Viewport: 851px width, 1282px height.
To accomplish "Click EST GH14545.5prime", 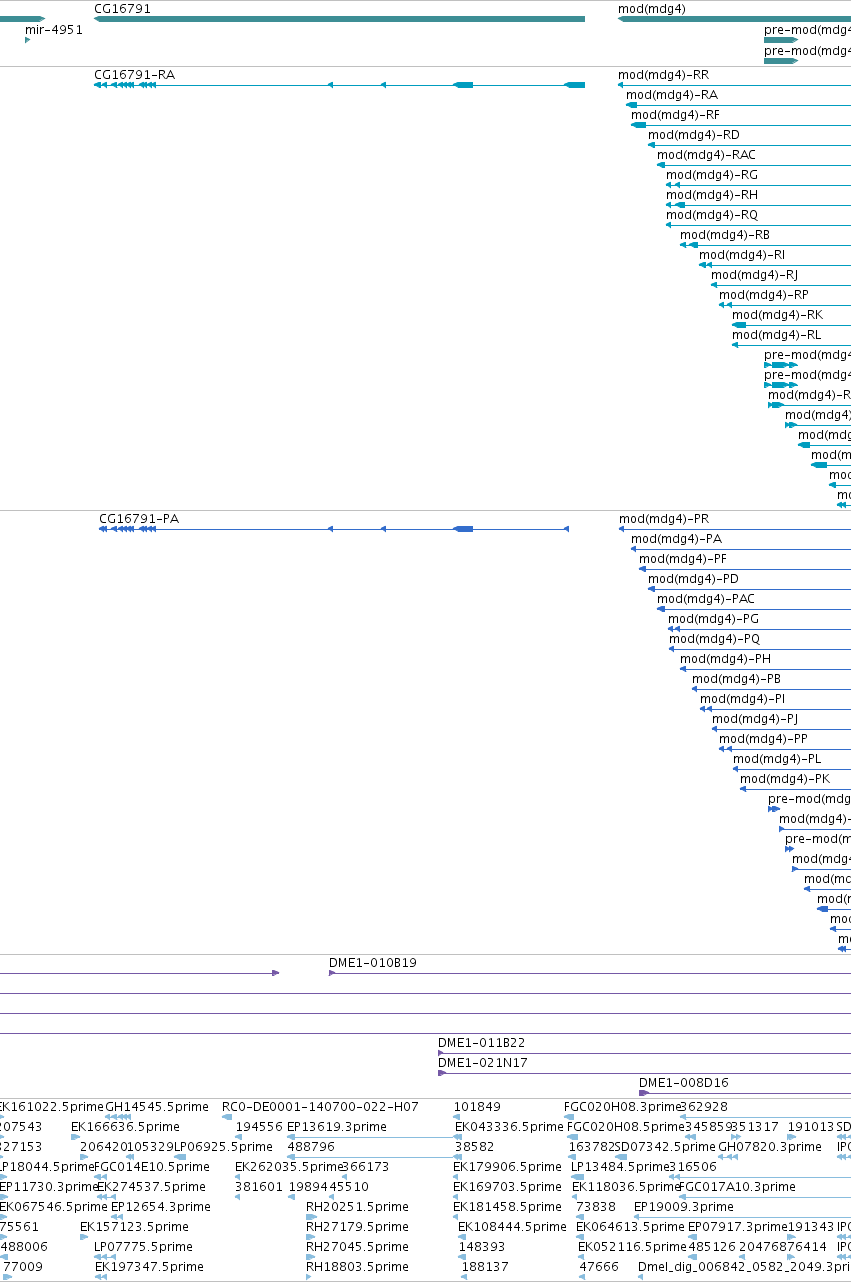I will coord(157,1107).
